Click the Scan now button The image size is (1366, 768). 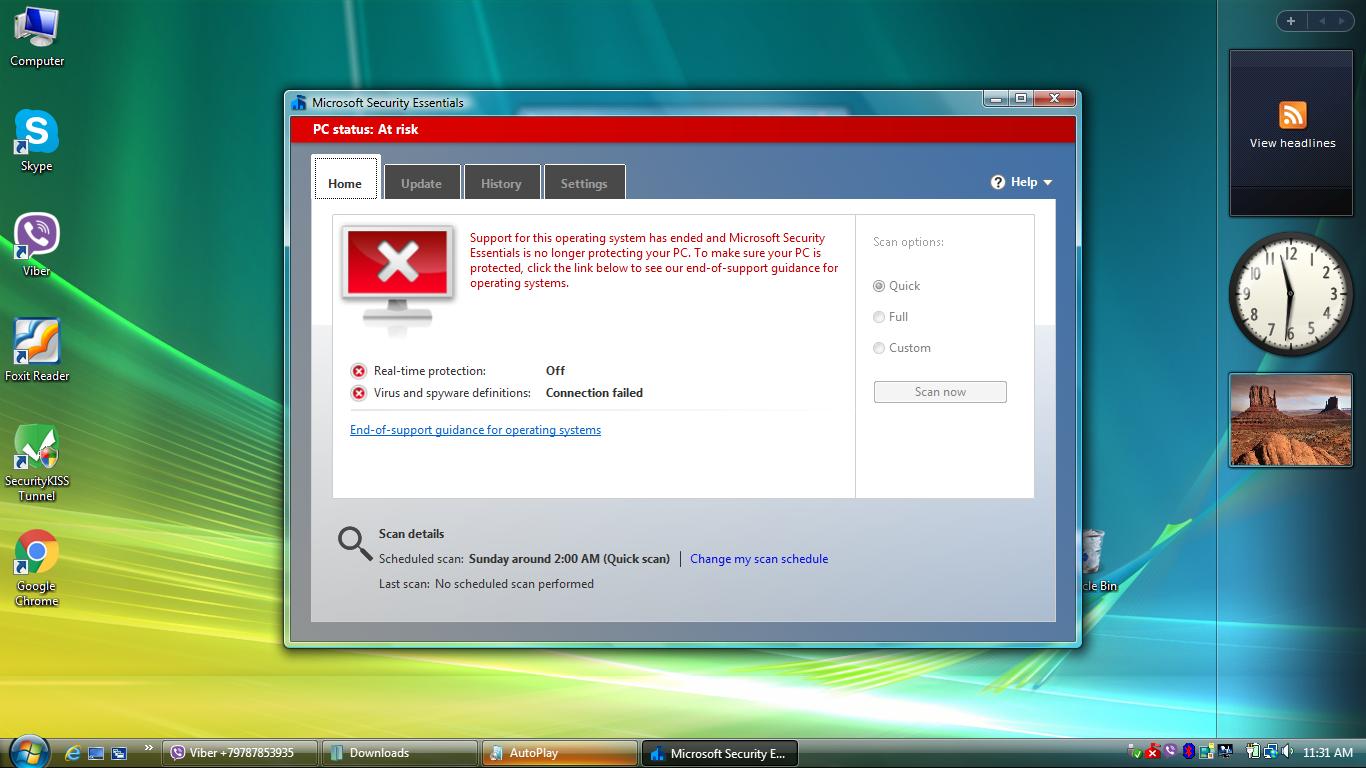point(940,392)
